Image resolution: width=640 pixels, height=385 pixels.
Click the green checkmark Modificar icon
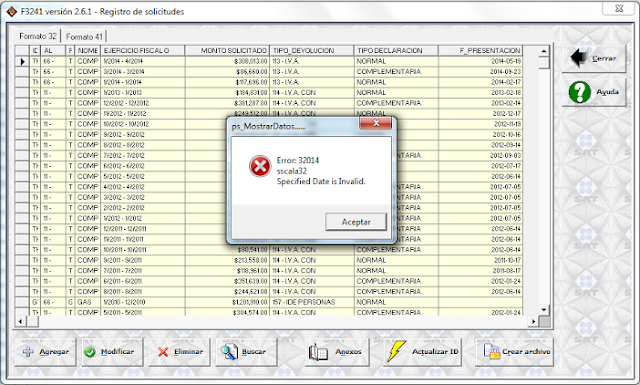90,352
